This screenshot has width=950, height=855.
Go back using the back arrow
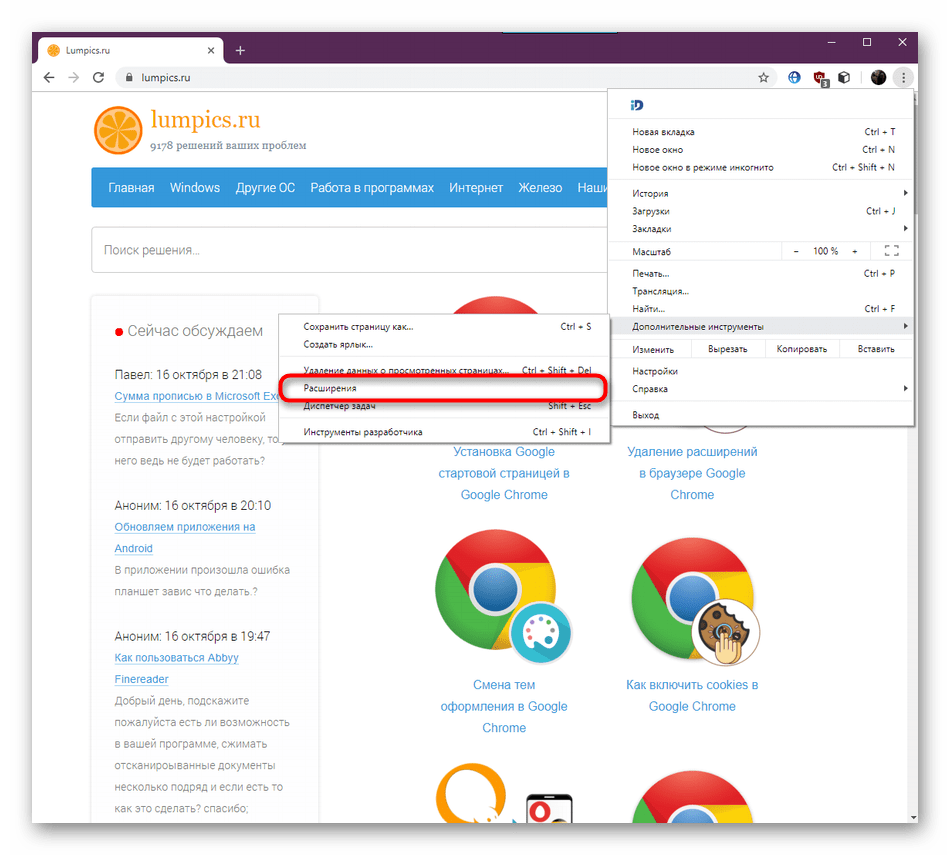click(x=49, y=77)
